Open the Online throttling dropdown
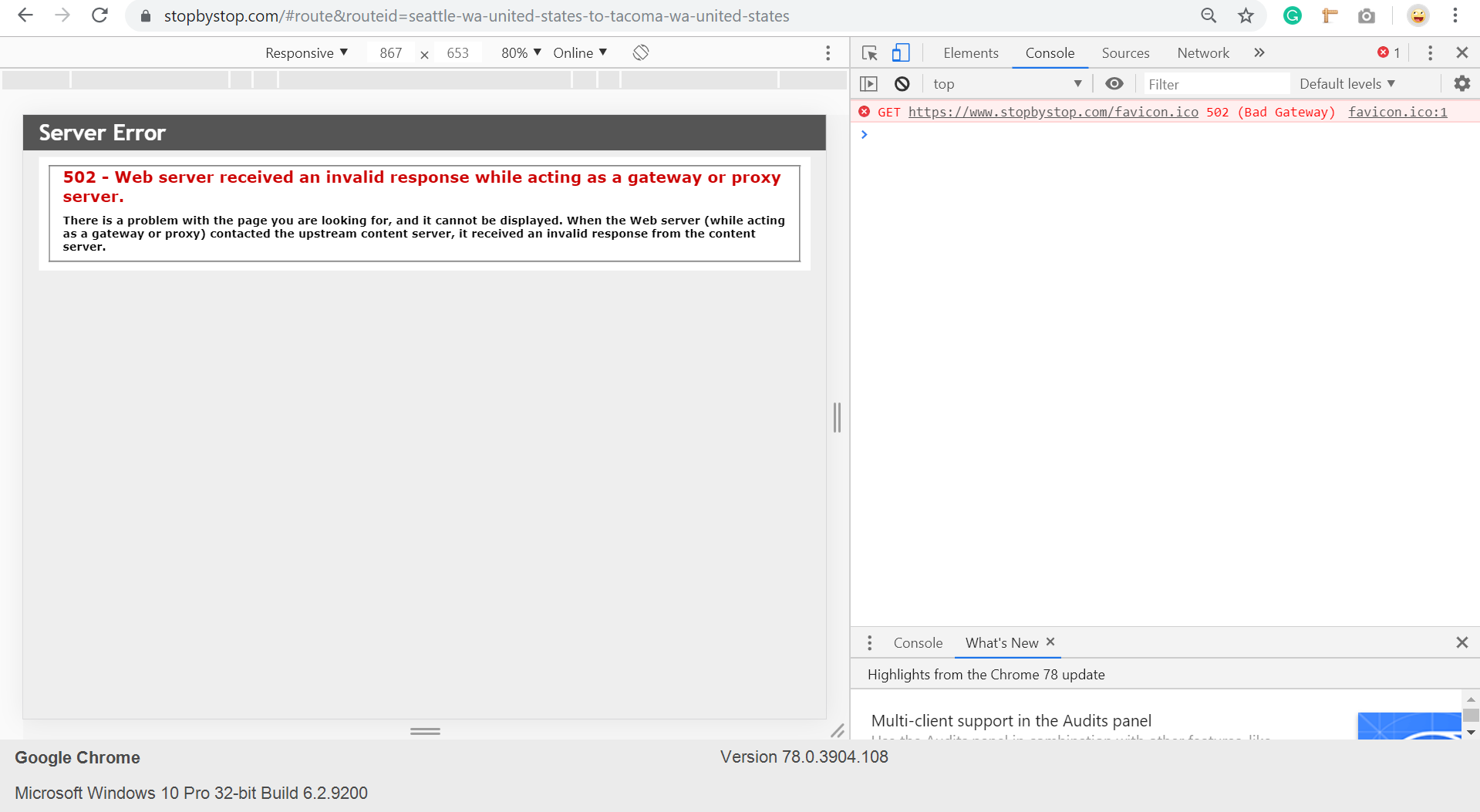Screen dimensions: 1480x812 click(580, 52)
